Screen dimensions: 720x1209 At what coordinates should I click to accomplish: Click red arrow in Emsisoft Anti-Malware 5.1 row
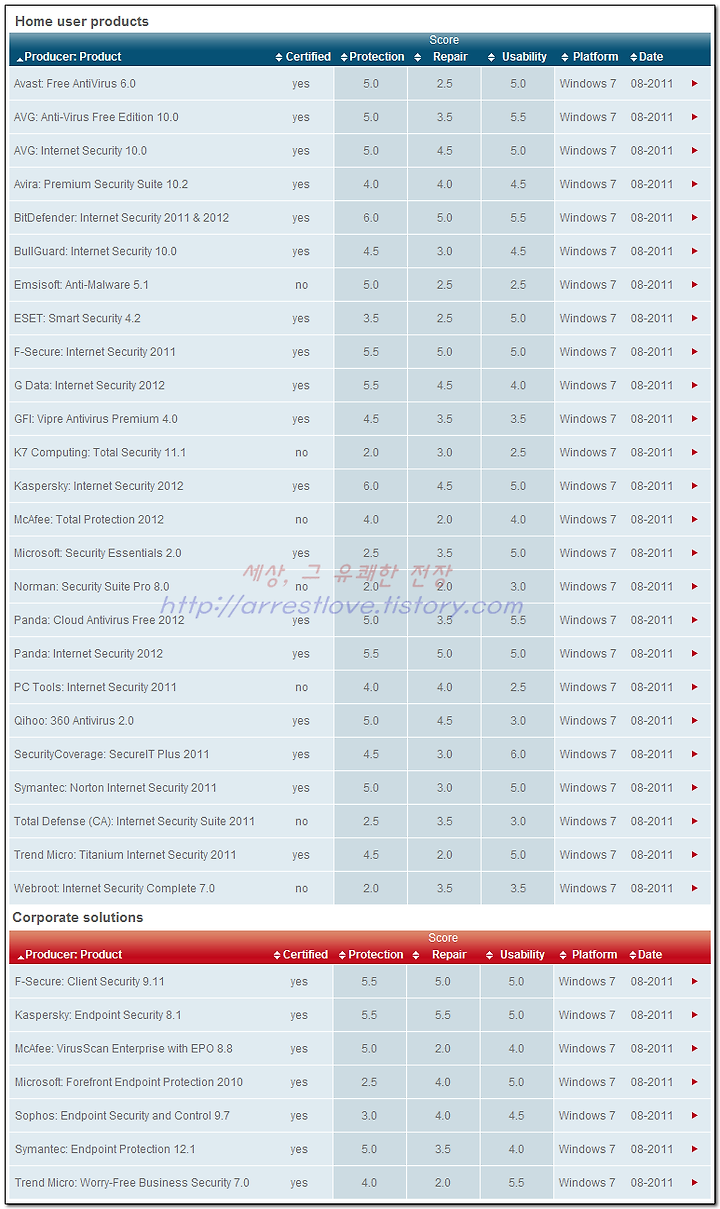coord(695,285)
